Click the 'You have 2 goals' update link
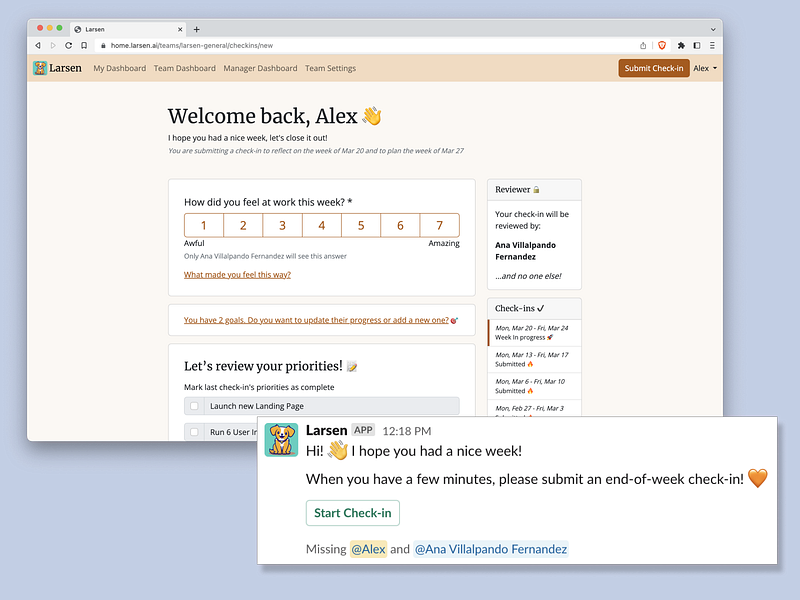Viewport: 800px width, 600px height. (316, 320)
